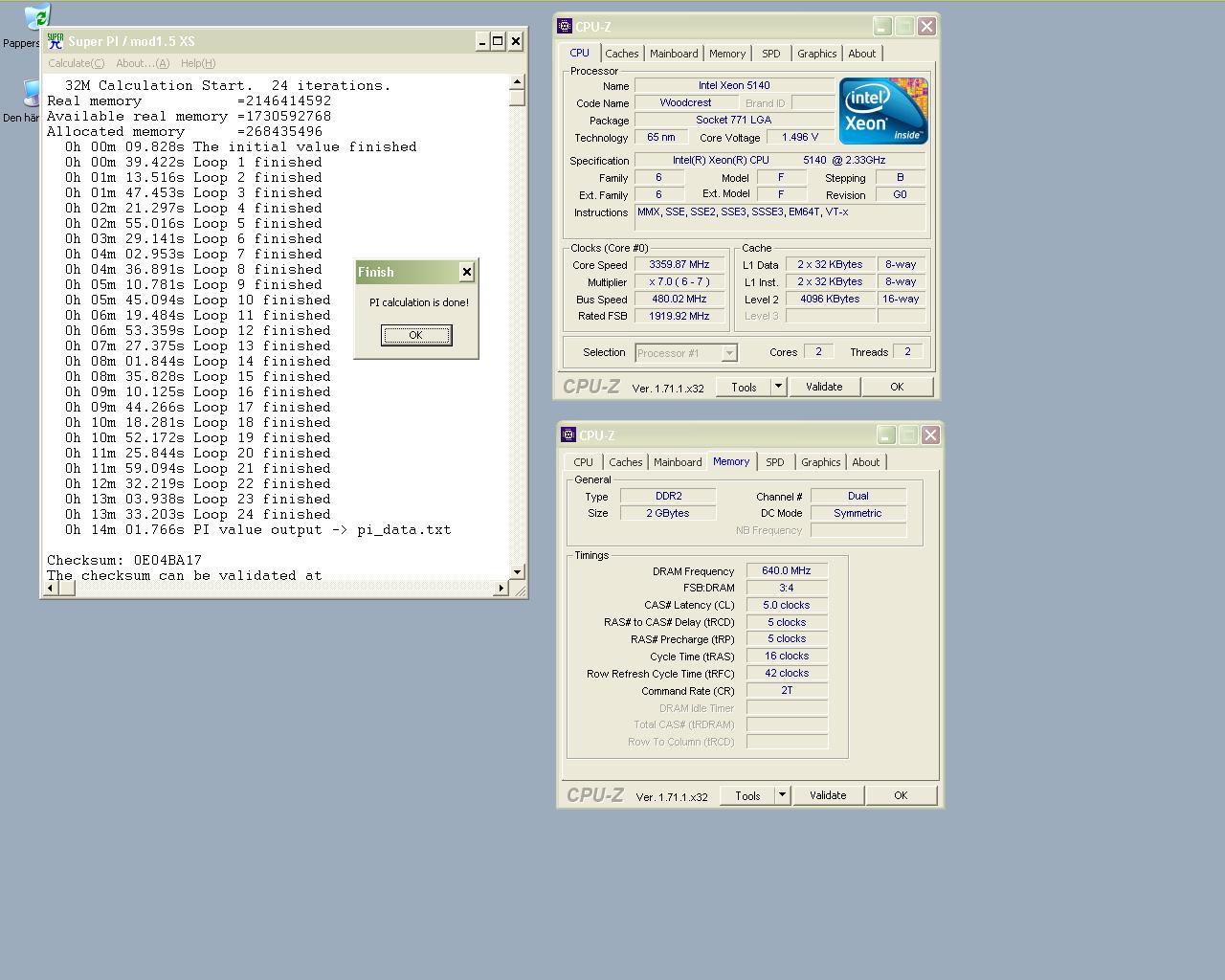The width and height of the screenshot is (1225, 980).
Task: Click Bus Speed 480.02 MHz value
Action: tap(679, 299)
